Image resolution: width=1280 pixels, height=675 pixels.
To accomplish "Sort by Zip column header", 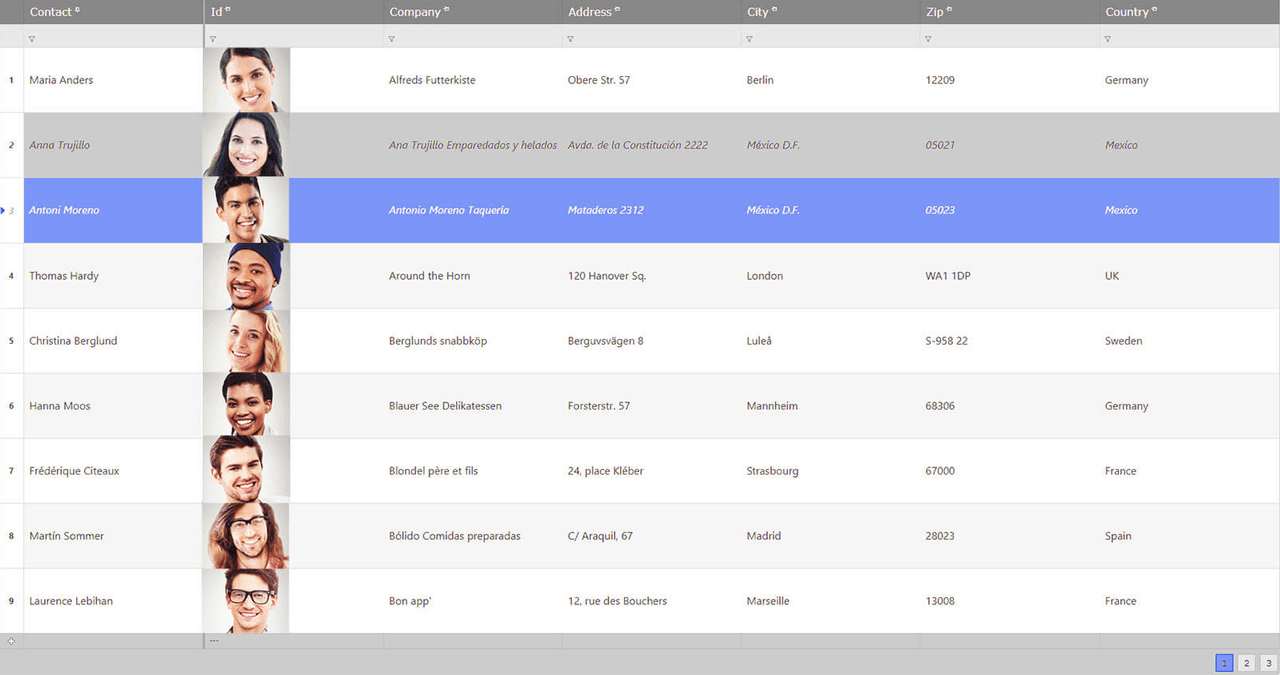I will (935, 12).
